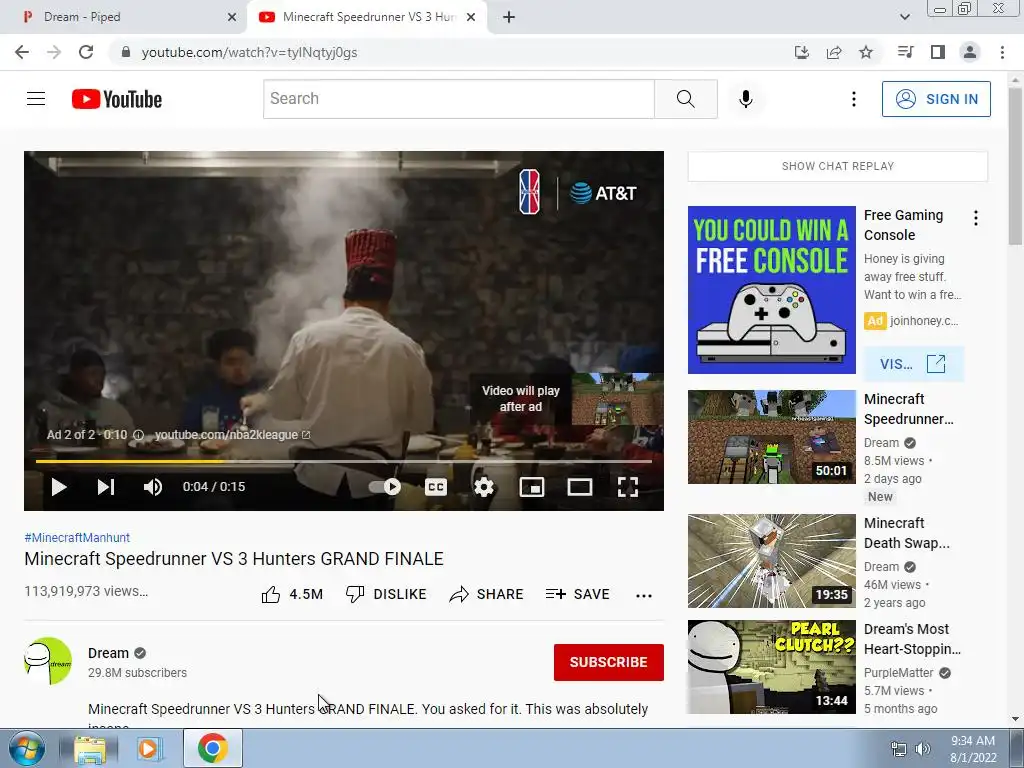Subscribe to Dream channel
This screenshot has width=1024, height=768.
click(x=609, y=662)
